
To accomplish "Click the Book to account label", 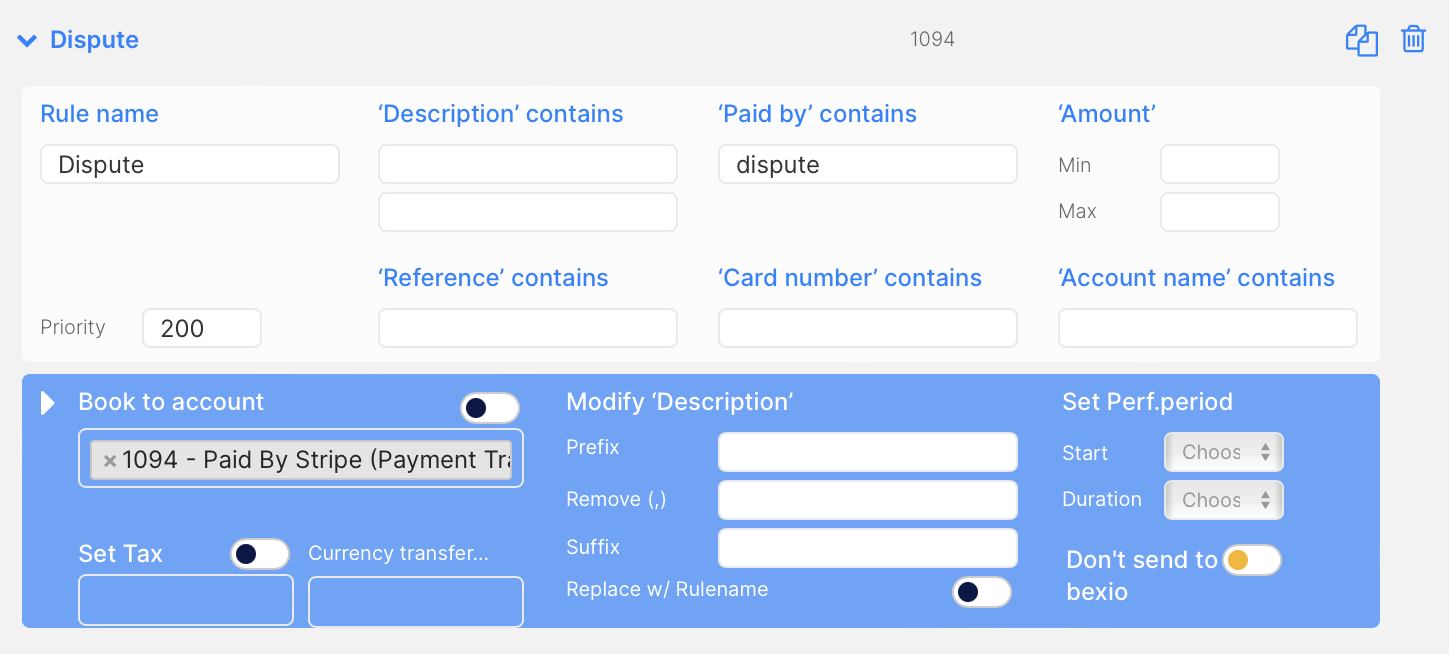I will pyautogui.click(x=171, y=402).
